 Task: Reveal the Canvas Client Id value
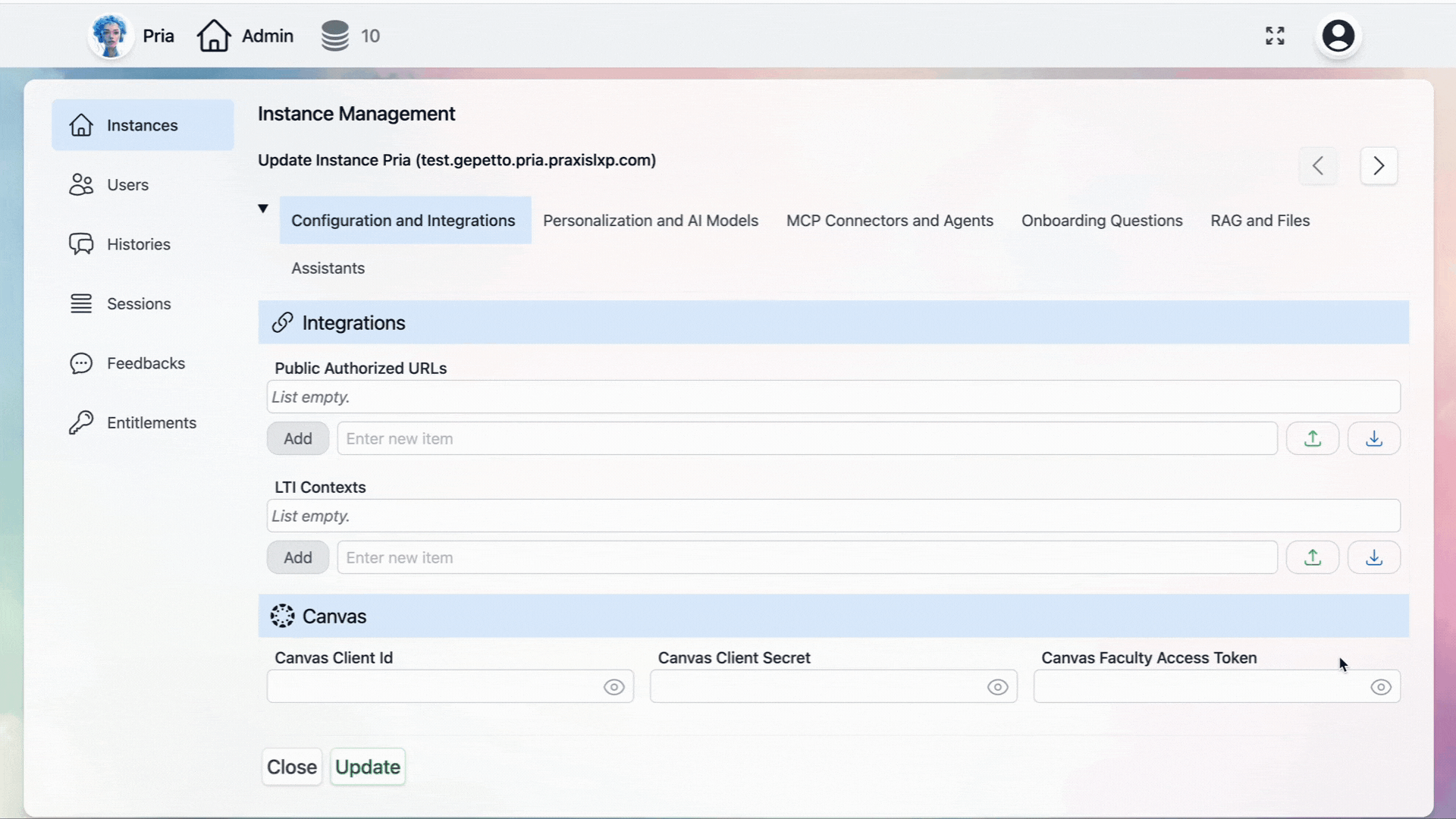click(614, 687)
